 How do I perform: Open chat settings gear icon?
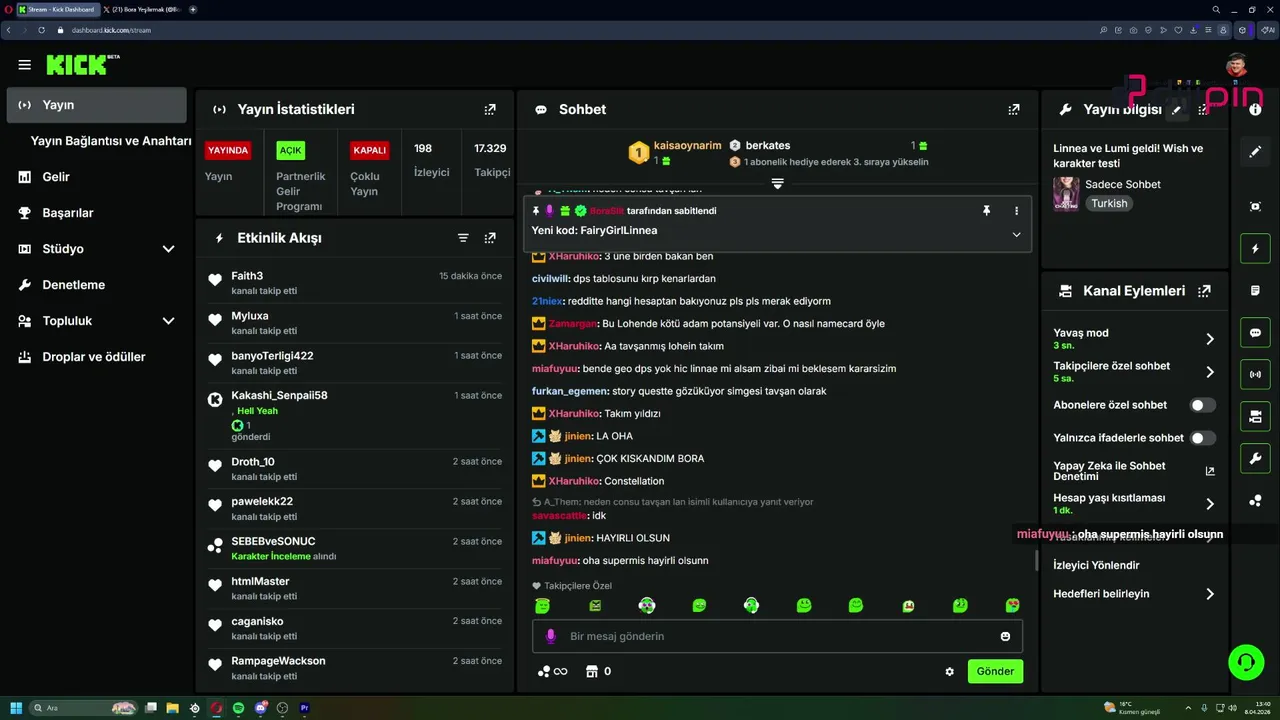pos(949,672)
